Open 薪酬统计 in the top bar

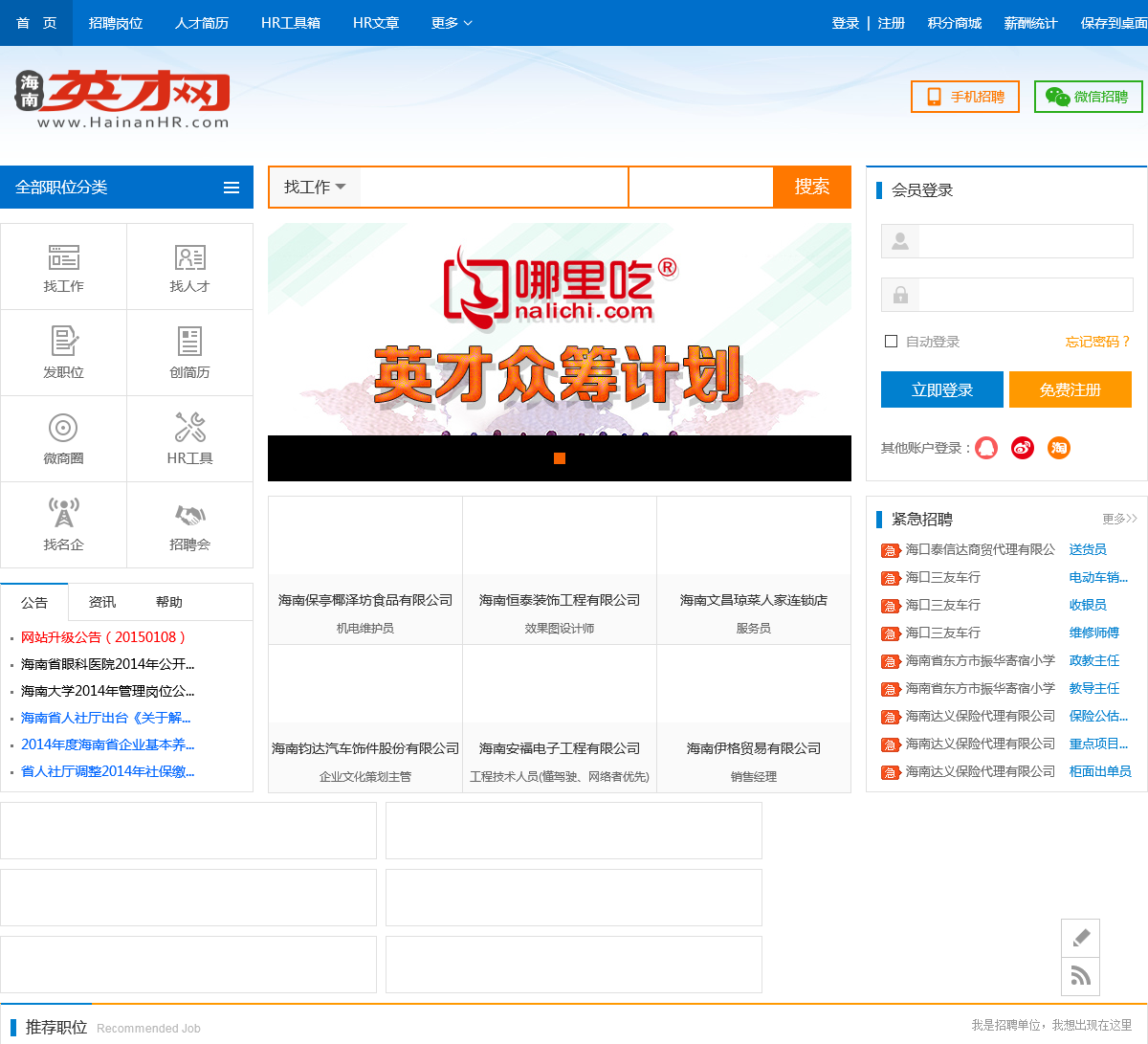(1031, 23)
